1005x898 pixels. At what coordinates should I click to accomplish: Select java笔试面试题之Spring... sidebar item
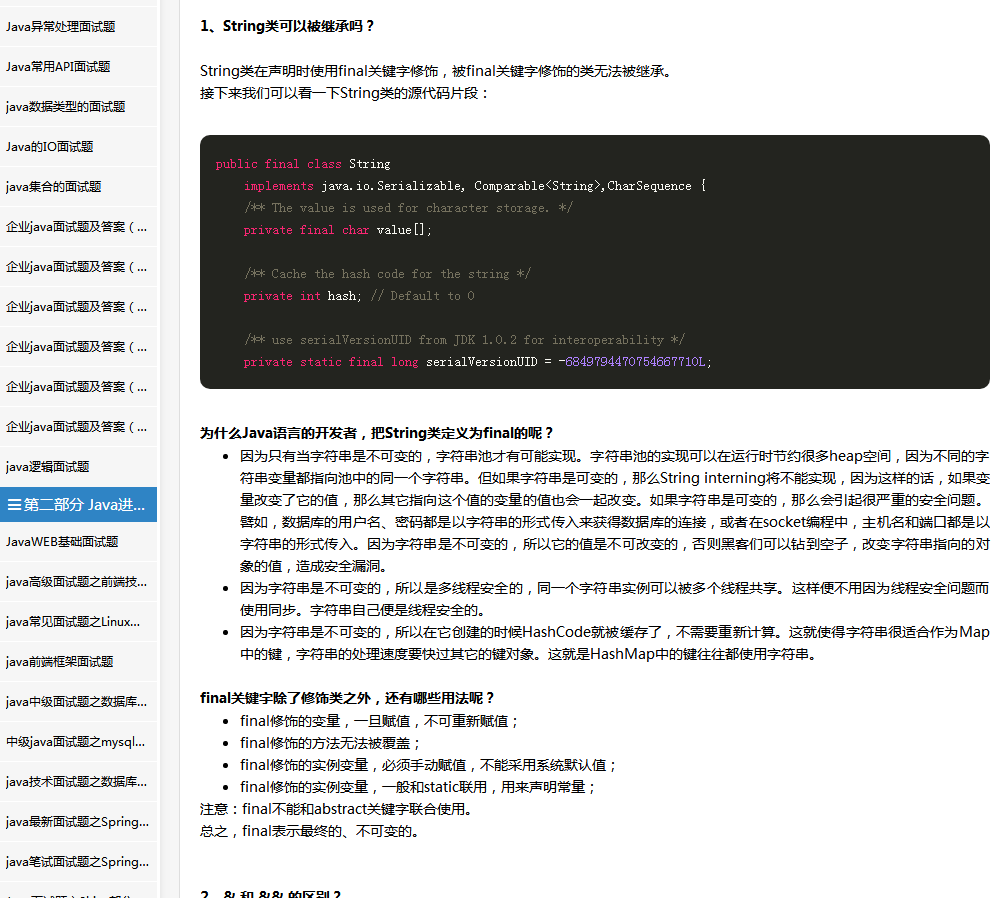tap(77, 862)
